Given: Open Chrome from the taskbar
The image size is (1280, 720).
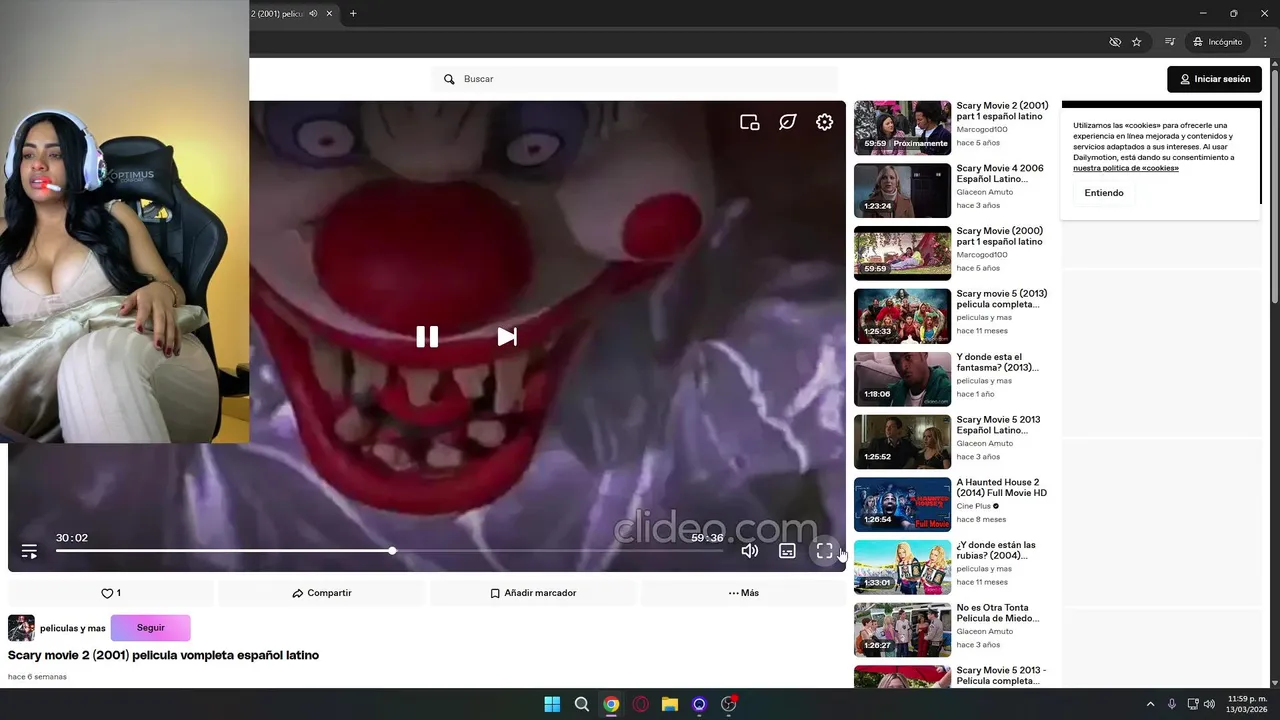Looking at the screenshot, I should (611, 704).
